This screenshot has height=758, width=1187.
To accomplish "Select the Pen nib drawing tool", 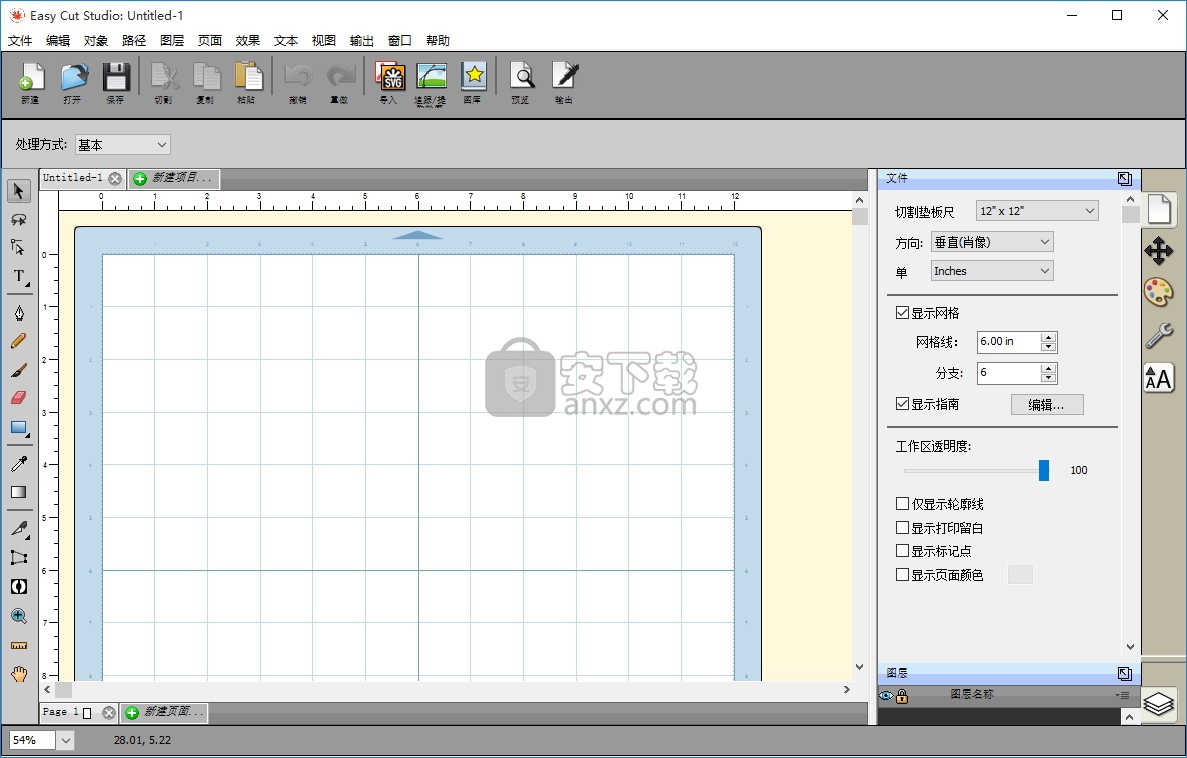I will coord(19,313).
